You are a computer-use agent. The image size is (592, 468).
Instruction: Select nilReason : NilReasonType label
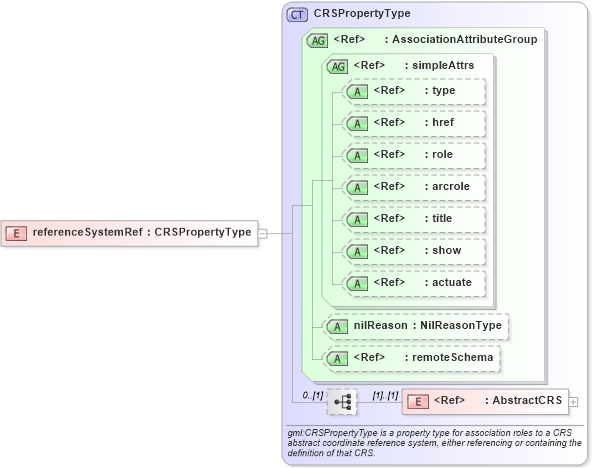pyautogui.click(x=427, y=325)
